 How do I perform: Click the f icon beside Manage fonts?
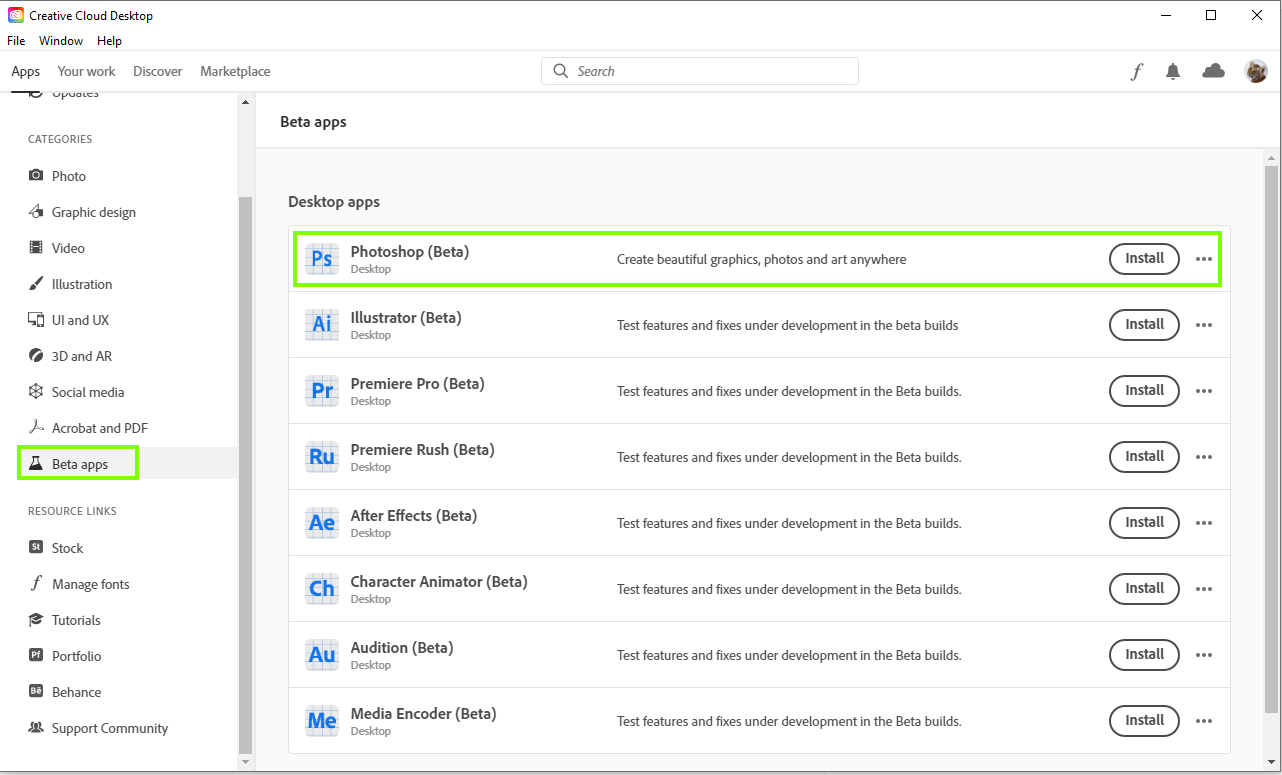coord(36,584)
